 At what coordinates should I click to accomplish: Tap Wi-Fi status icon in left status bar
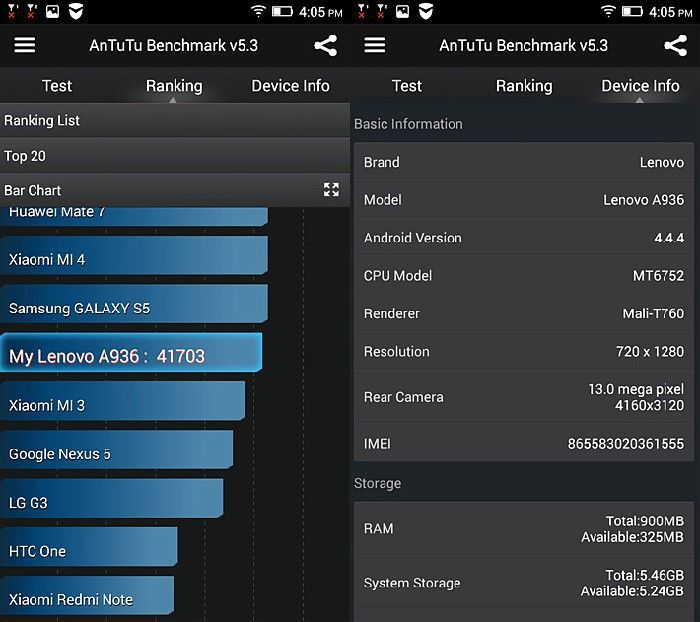pos(258,11)
